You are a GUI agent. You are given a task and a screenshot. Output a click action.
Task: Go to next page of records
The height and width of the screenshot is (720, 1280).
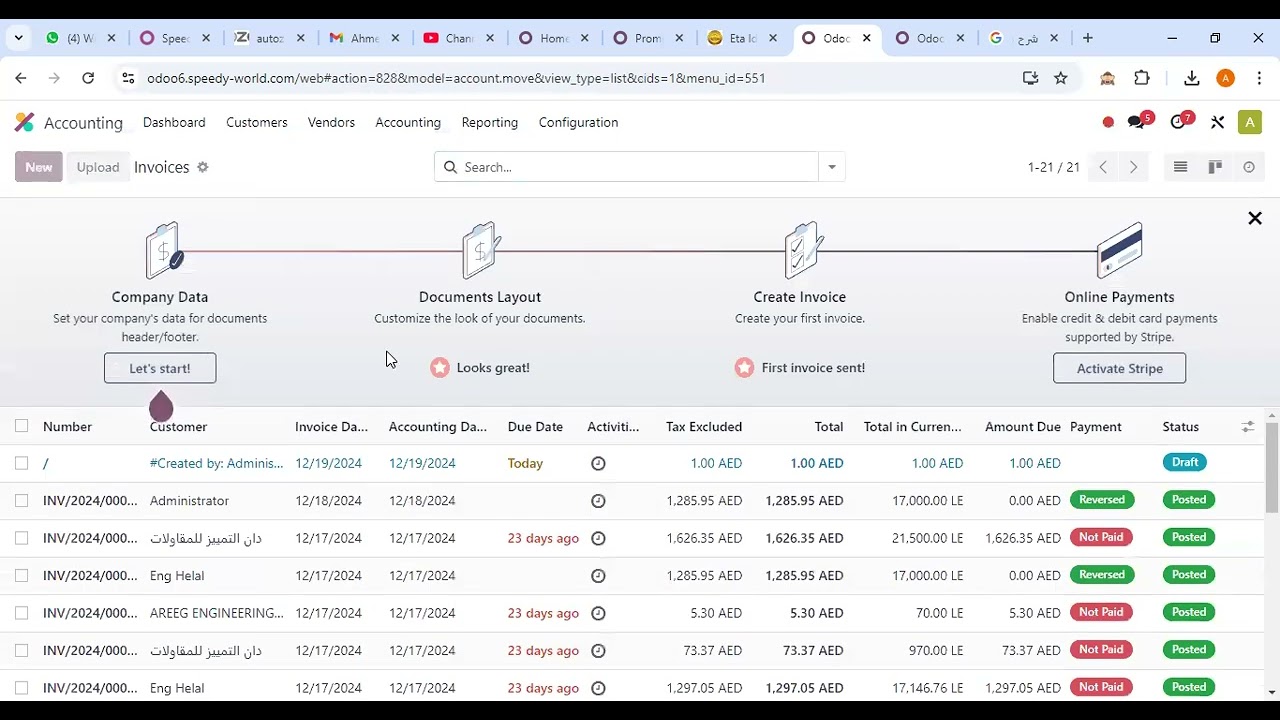coord(1133,167)
